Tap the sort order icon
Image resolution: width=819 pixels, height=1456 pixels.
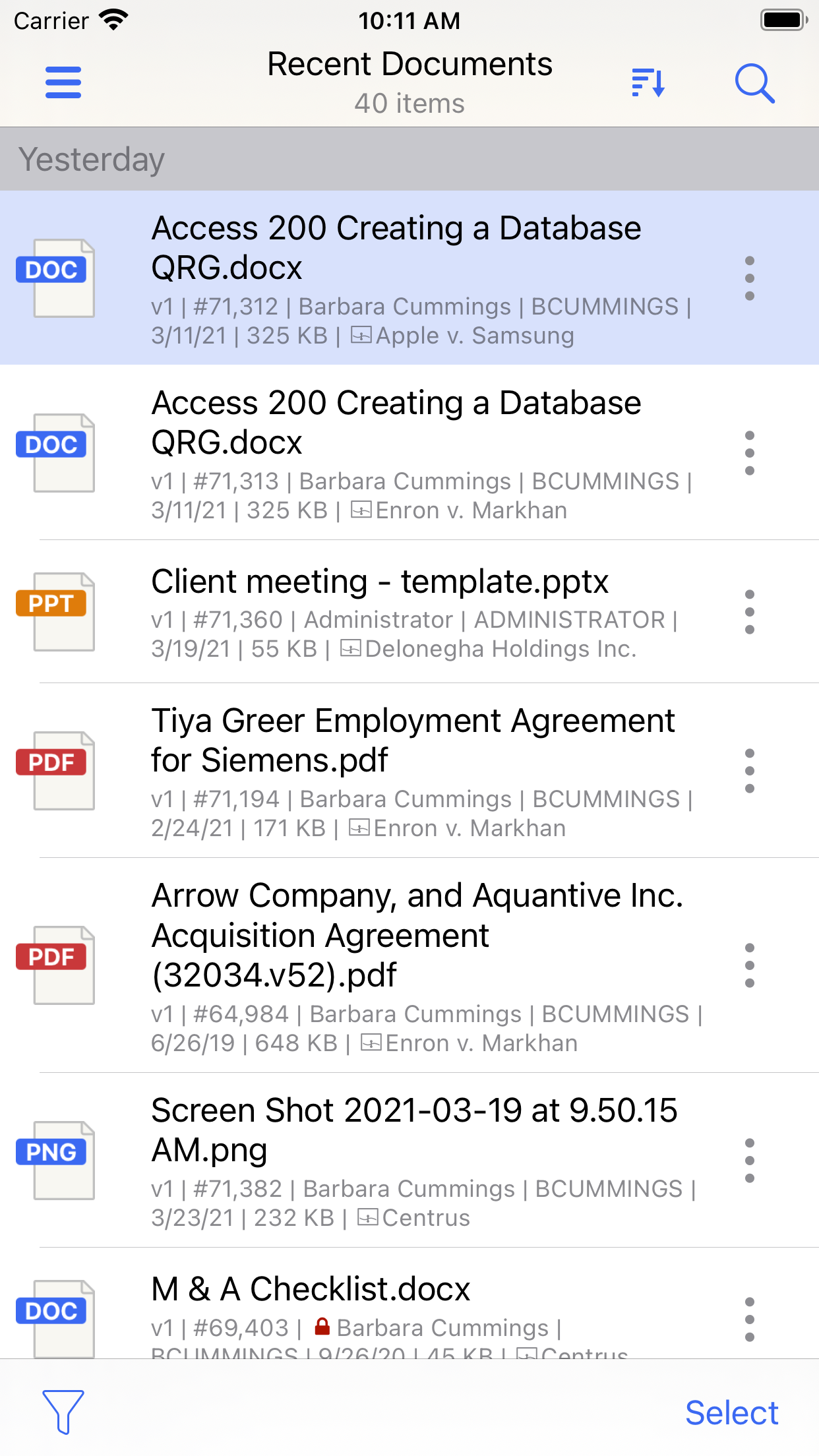tap(648, 82)
